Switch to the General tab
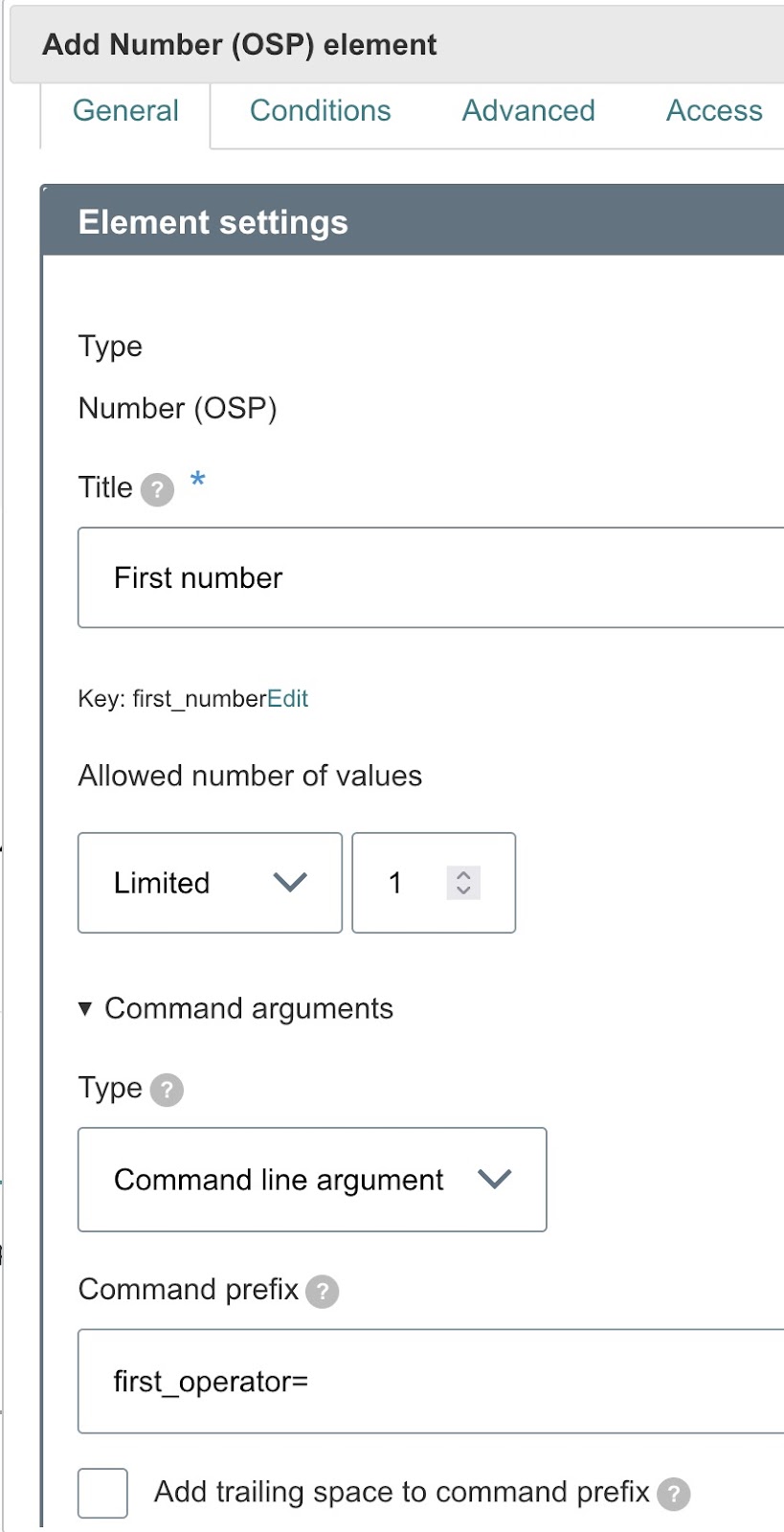Screen dimensions: 784x1532 (x=125, y=111)
